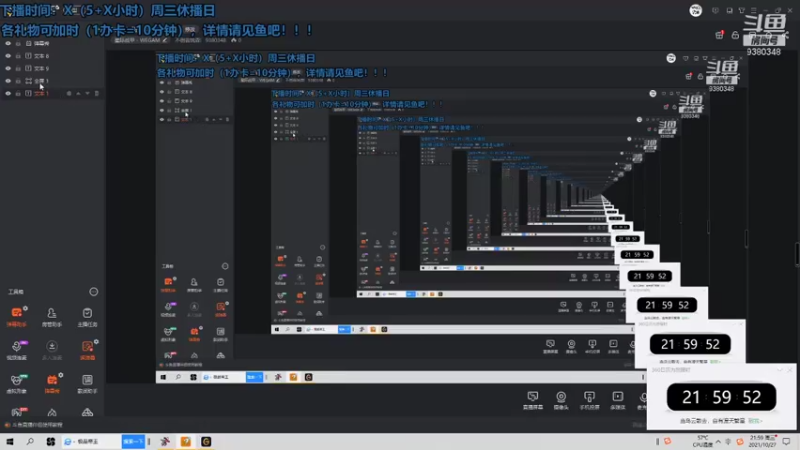Open the 弹幕助手 tool
This screenshot has width=800, height=450.
point(16,316)
